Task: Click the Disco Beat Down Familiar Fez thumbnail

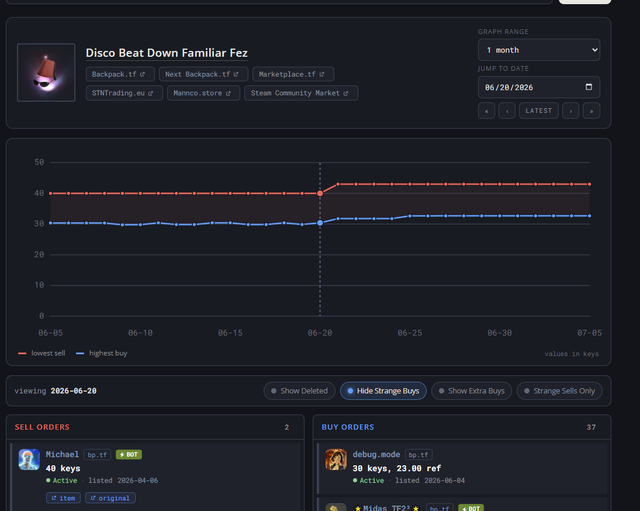Action: 46,73
